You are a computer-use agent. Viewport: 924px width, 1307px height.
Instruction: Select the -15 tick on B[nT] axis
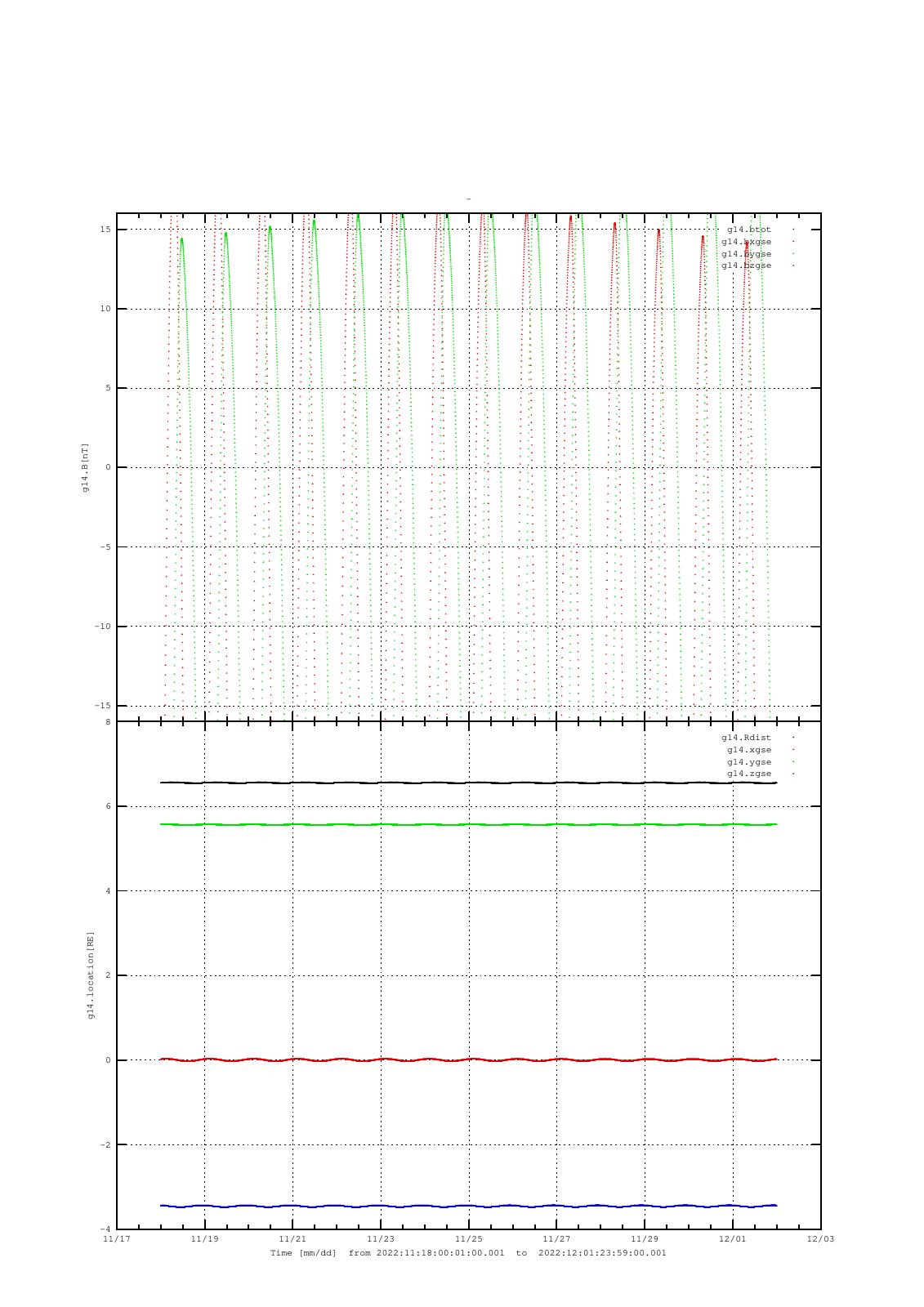pos(103,706)
